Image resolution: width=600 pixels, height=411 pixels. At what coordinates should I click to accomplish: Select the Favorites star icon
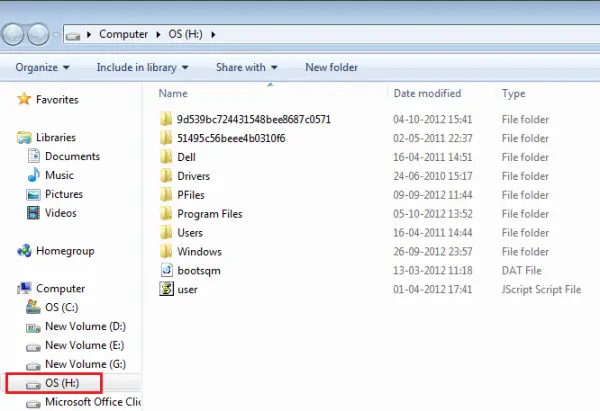point(24,99)
